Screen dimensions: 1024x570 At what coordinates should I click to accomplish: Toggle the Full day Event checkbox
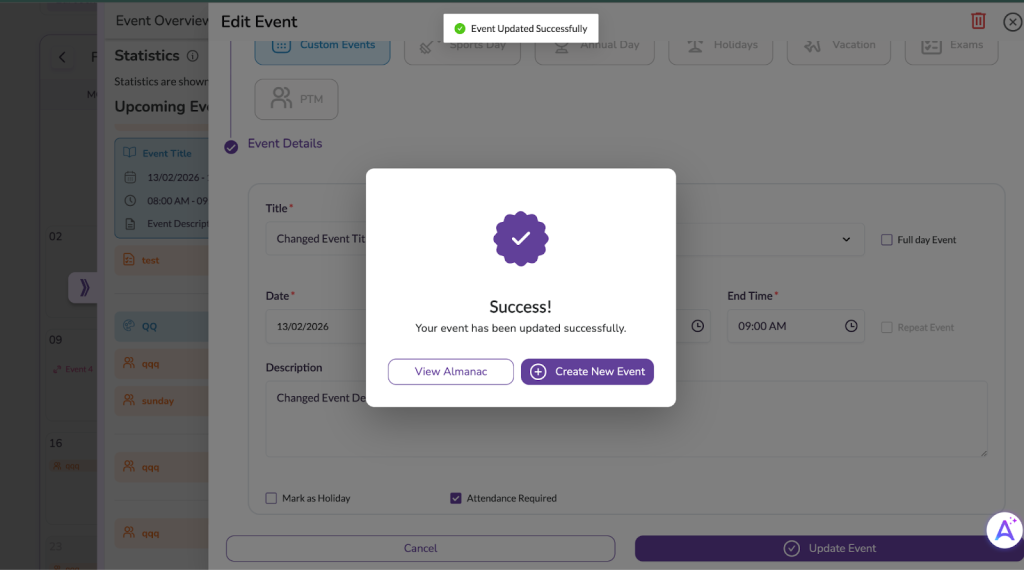click(x=887, y=240)
